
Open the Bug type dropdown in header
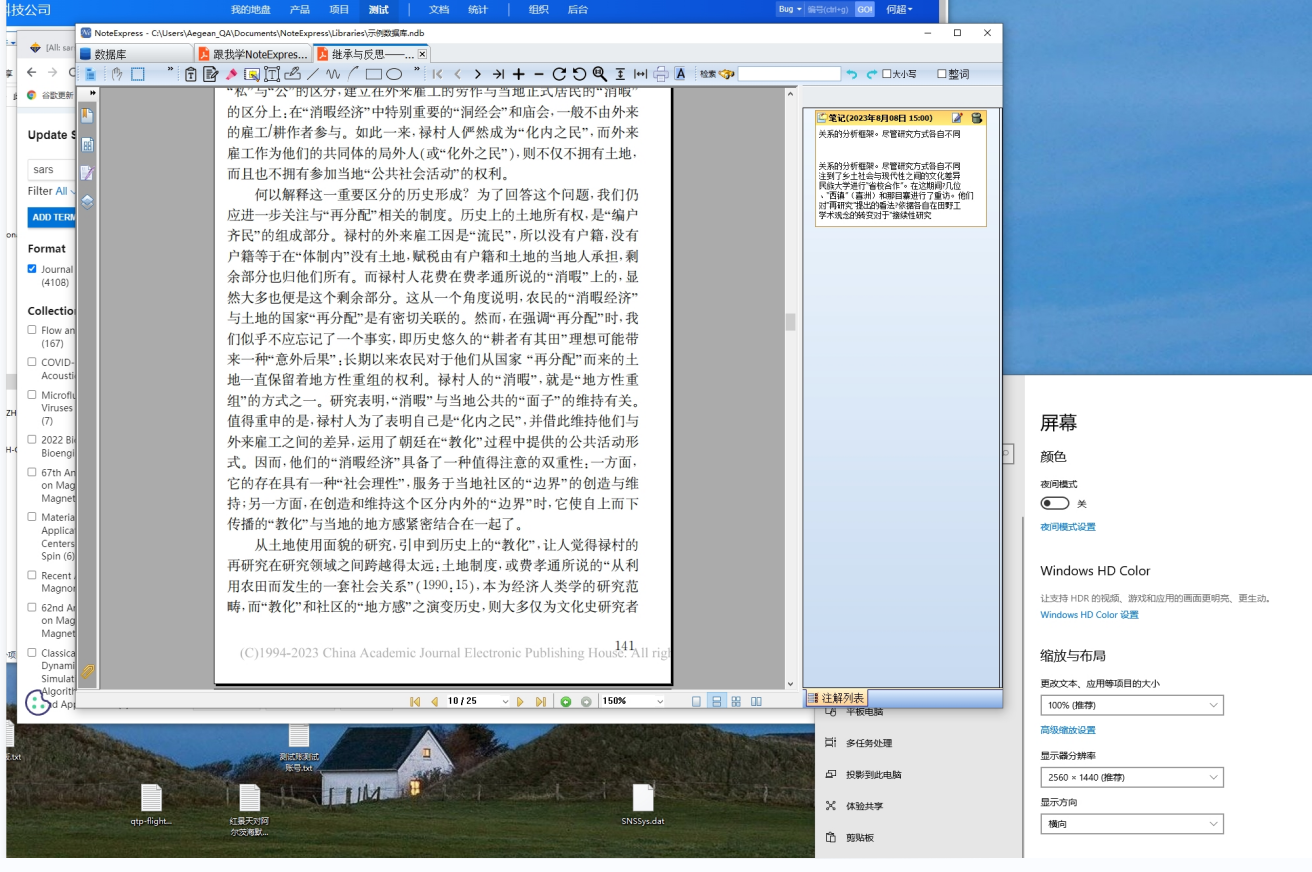pos(790,9)
